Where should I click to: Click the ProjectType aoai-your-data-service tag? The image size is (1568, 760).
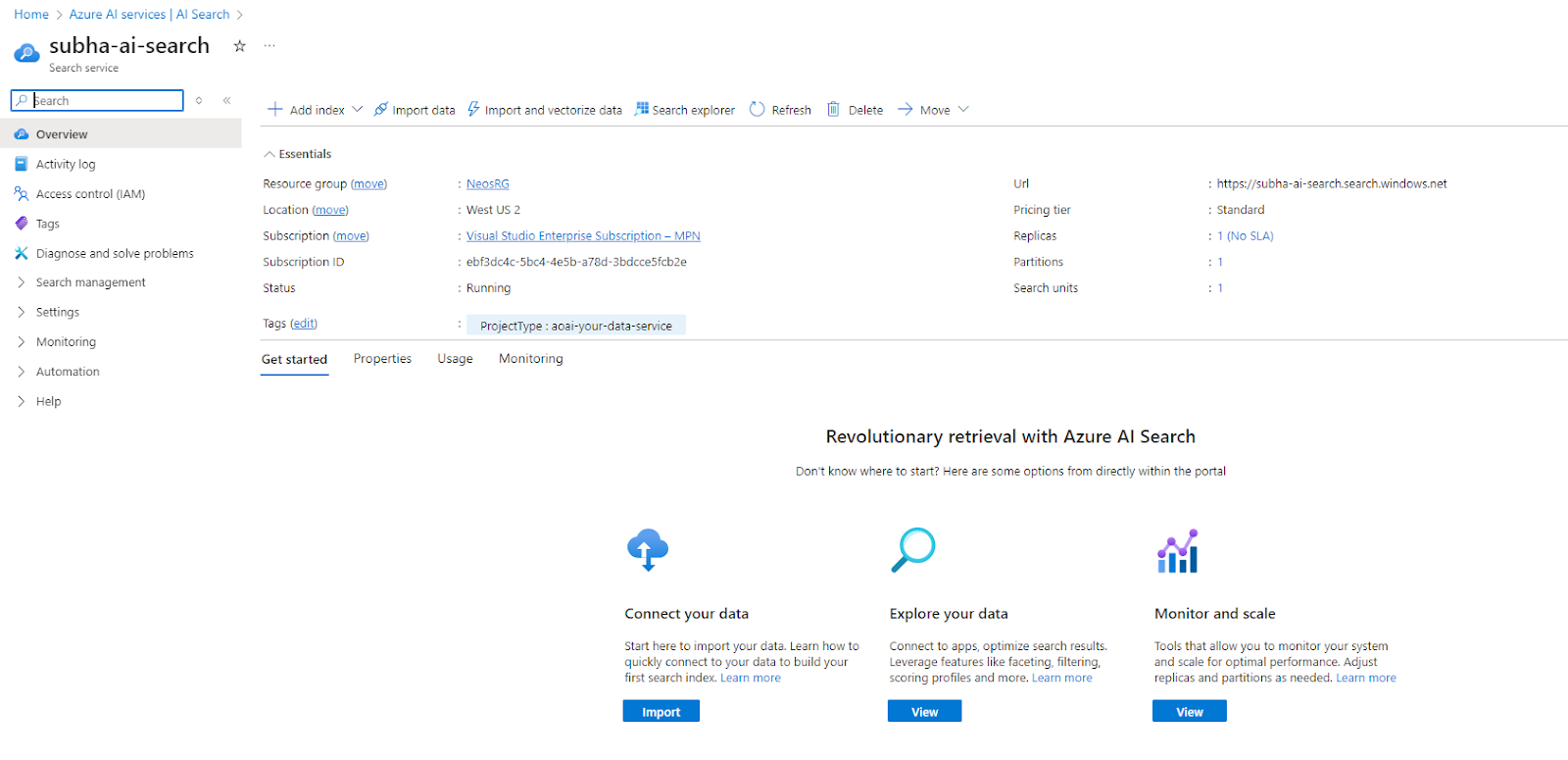coord(576,326)
